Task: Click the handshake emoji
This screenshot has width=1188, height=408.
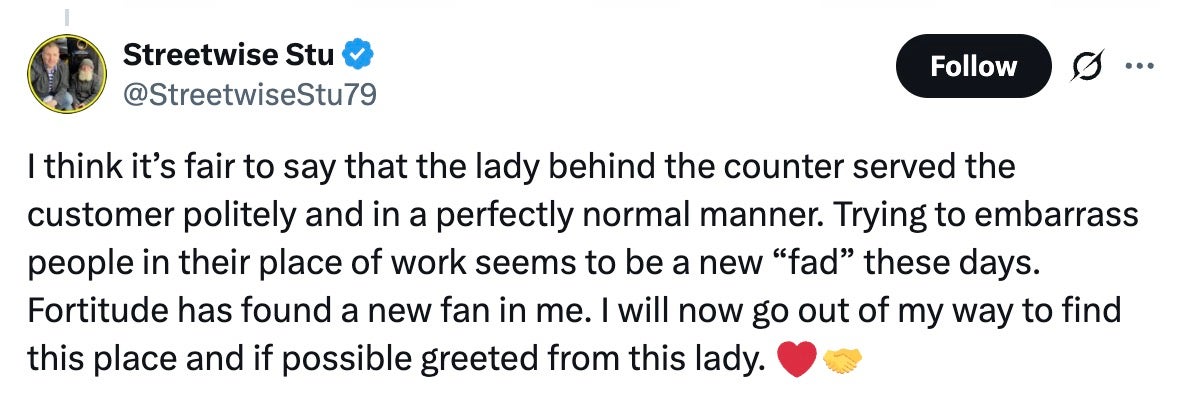Action: pos(842,360)
